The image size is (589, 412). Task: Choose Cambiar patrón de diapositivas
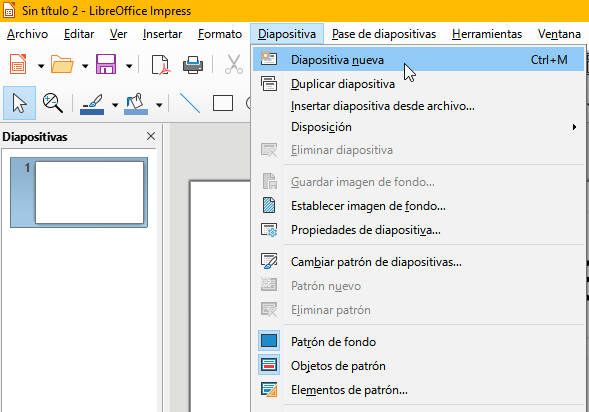(418, 262)
